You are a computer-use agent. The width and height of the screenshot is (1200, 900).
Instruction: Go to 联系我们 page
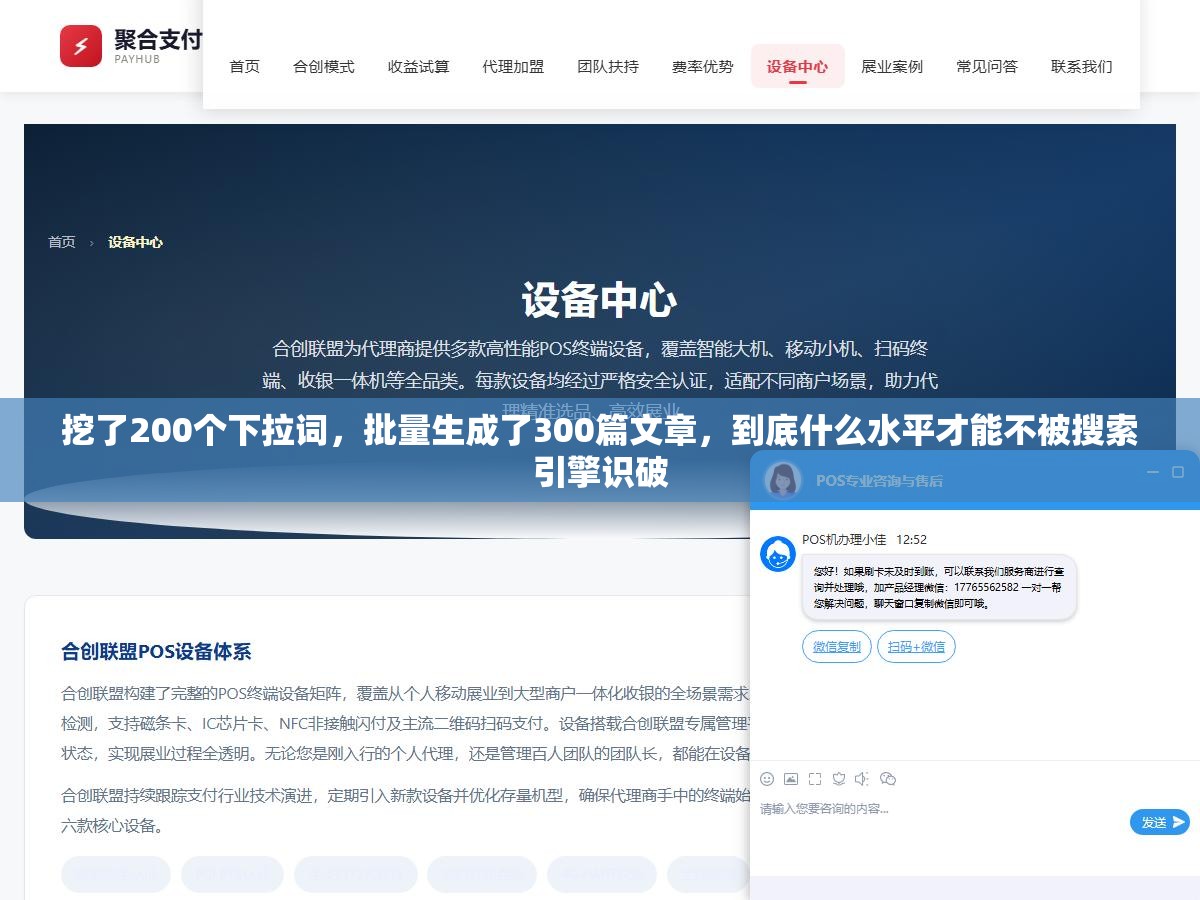tap(1082, 67)
